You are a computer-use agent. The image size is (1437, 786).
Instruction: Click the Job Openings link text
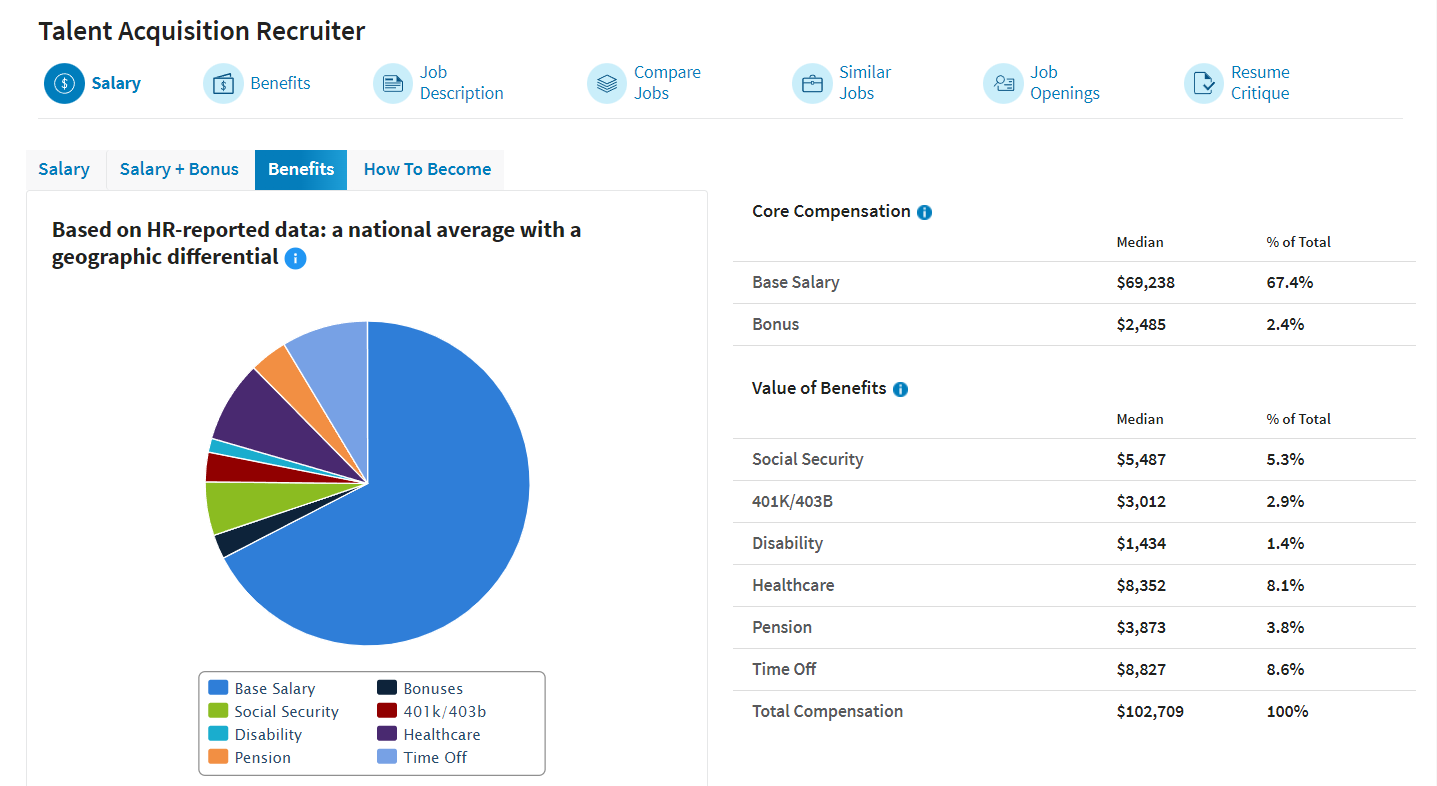[x=1060, y=83]
